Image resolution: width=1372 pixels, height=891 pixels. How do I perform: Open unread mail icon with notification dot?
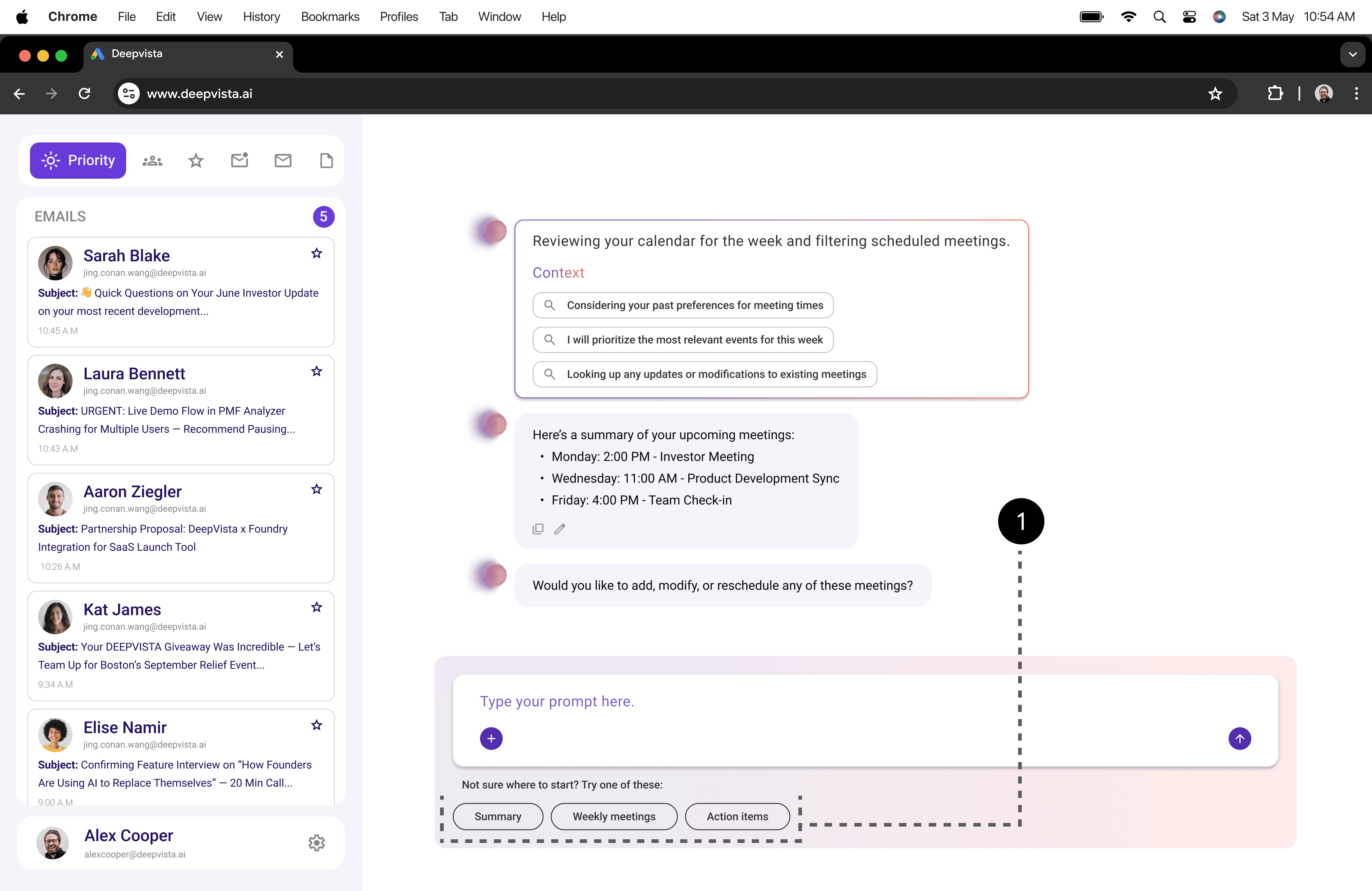click(239, 160)
